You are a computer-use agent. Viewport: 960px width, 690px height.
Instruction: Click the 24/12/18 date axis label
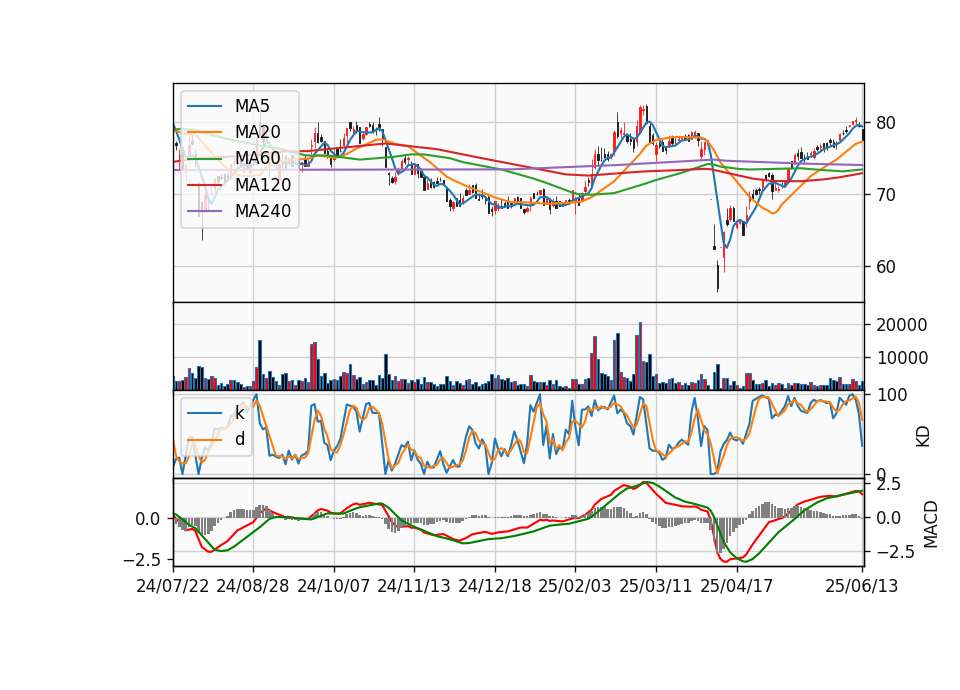pos(495,586)
